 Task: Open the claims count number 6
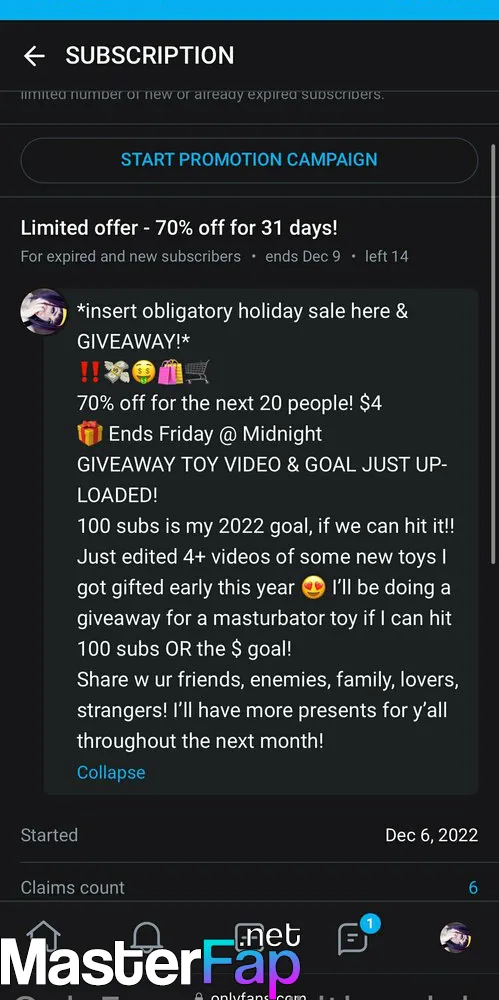coord(473,888)
